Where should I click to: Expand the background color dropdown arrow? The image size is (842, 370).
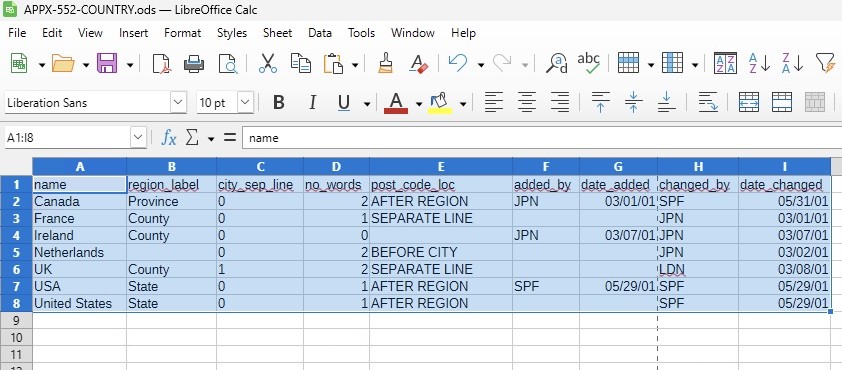[x=463, y=104]
